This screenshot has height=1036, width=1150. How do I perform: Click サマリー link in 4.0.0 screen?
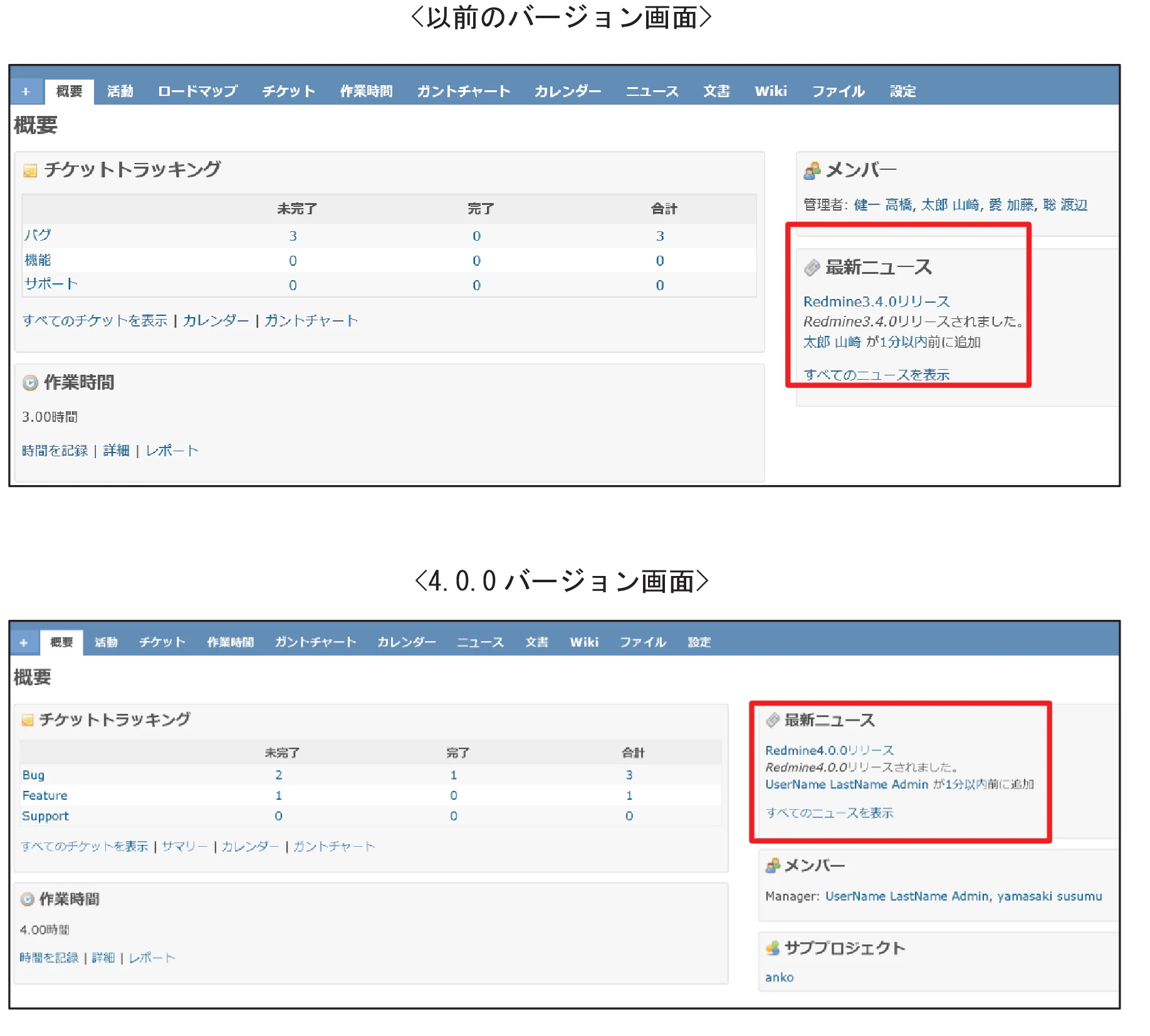tap(184, 847)
